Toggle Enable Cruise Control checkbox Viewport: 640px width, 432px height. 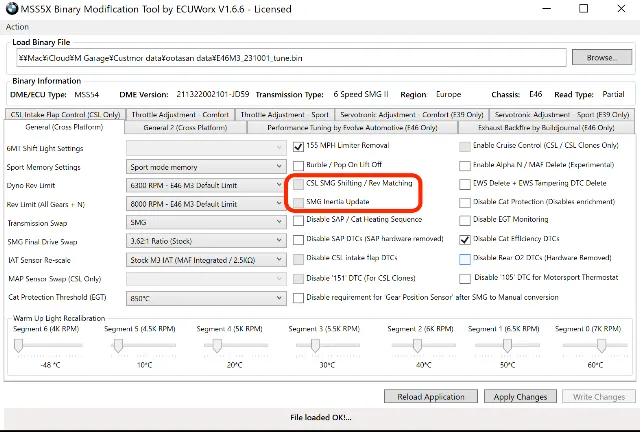click(464, 147)
